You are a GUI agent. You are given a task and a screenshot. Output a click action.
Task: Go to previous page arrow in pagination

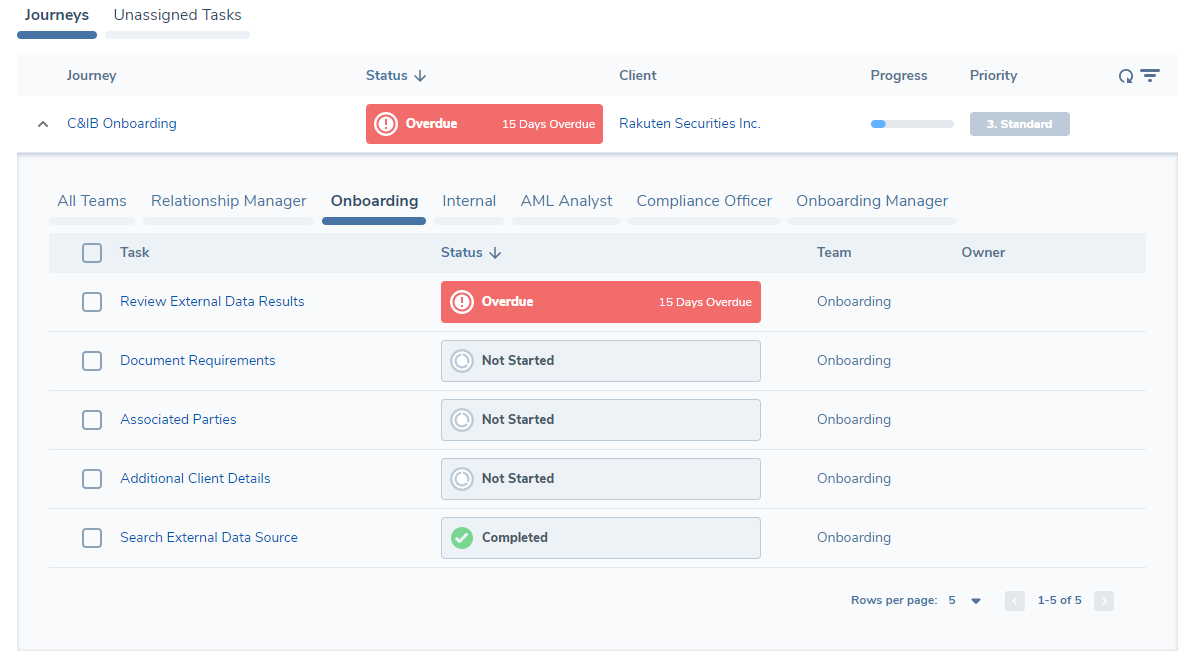pyautogui.click(x=1015, y=601)
